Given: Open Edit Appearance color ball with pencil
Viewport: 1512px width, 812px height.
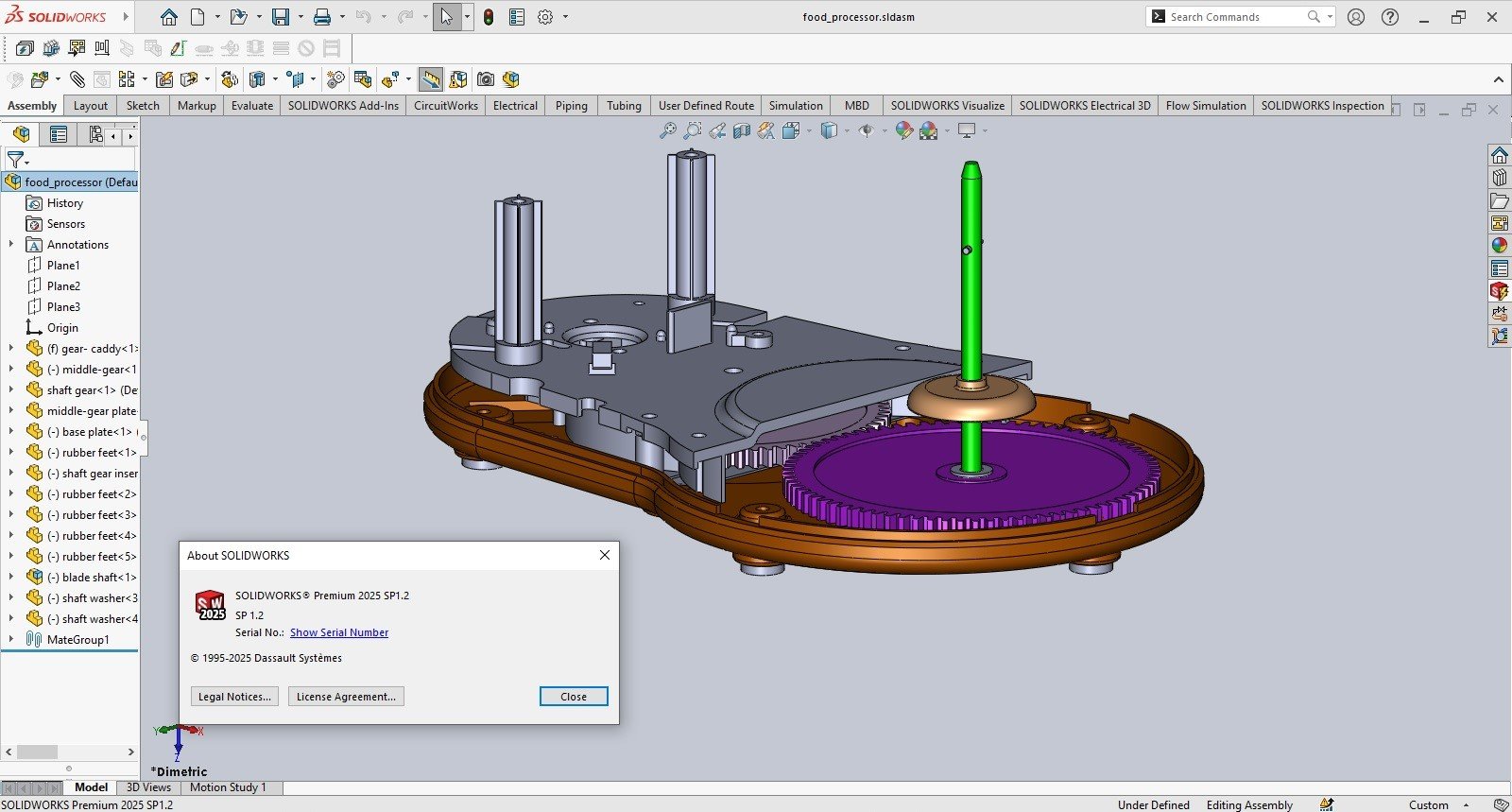Looking at the screenshot, I should 904,130.
